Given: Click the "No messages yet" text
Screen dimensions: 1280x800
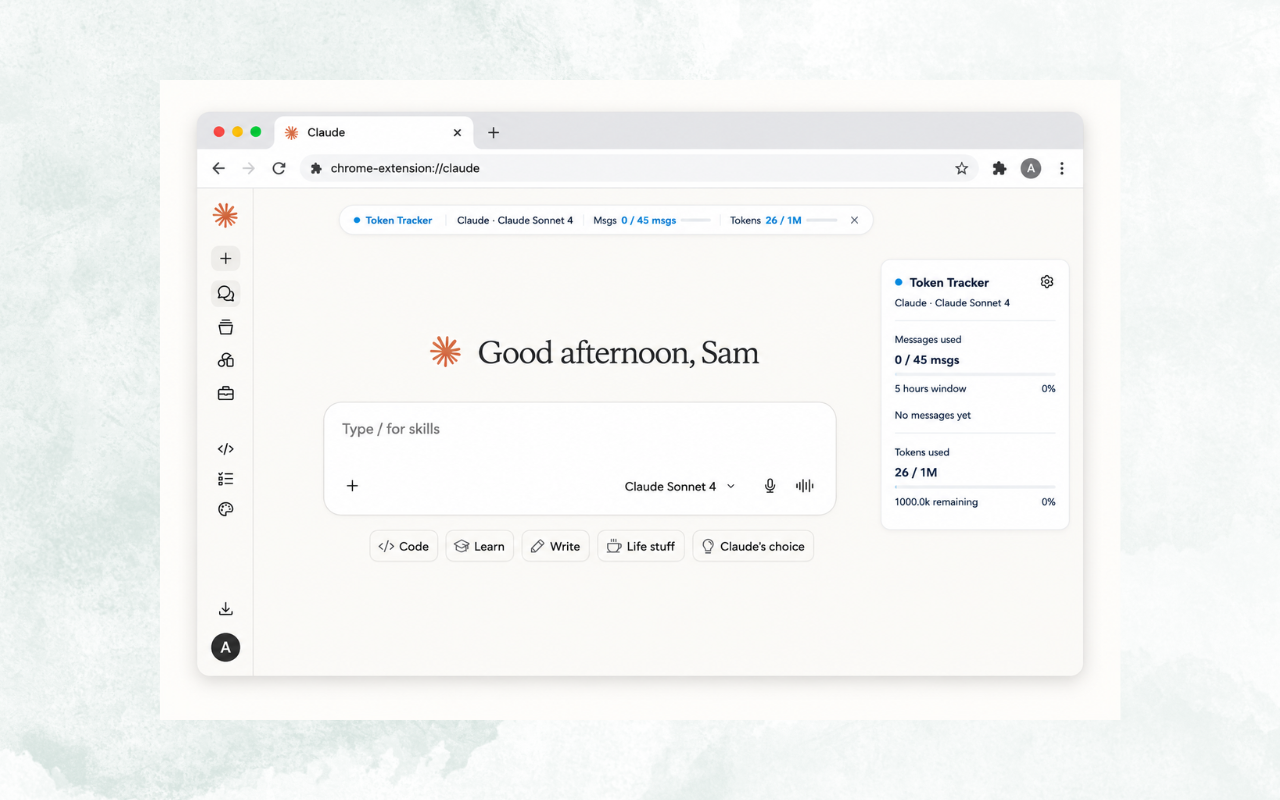Looking at the screenshot, I should [933, 415].
